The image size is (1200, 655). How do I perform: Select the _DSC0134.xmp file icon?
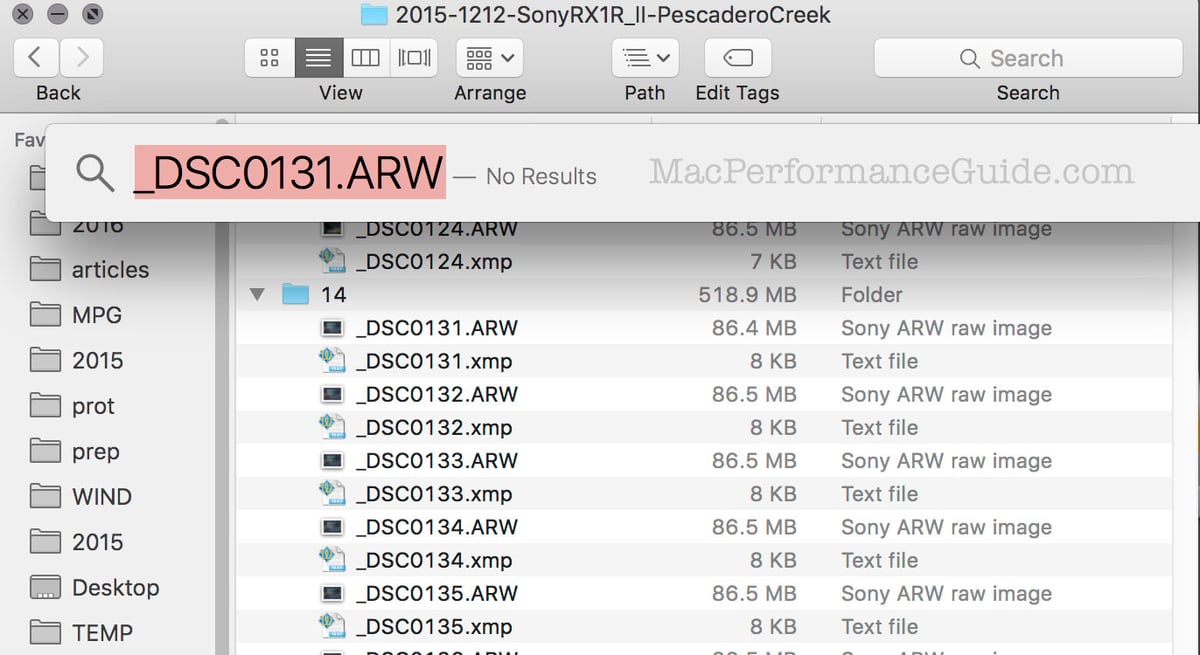click(x=332, y=560)
